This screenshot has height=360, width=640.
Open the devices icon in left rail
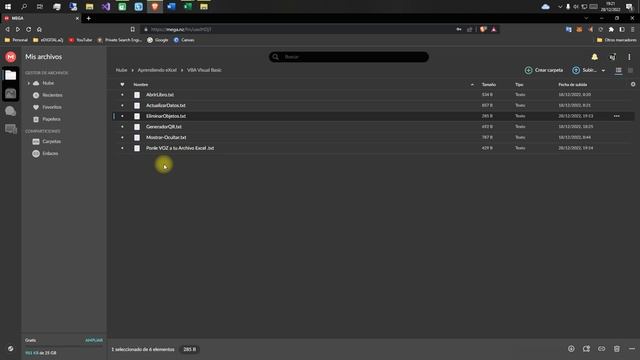[x=11, y=129]
